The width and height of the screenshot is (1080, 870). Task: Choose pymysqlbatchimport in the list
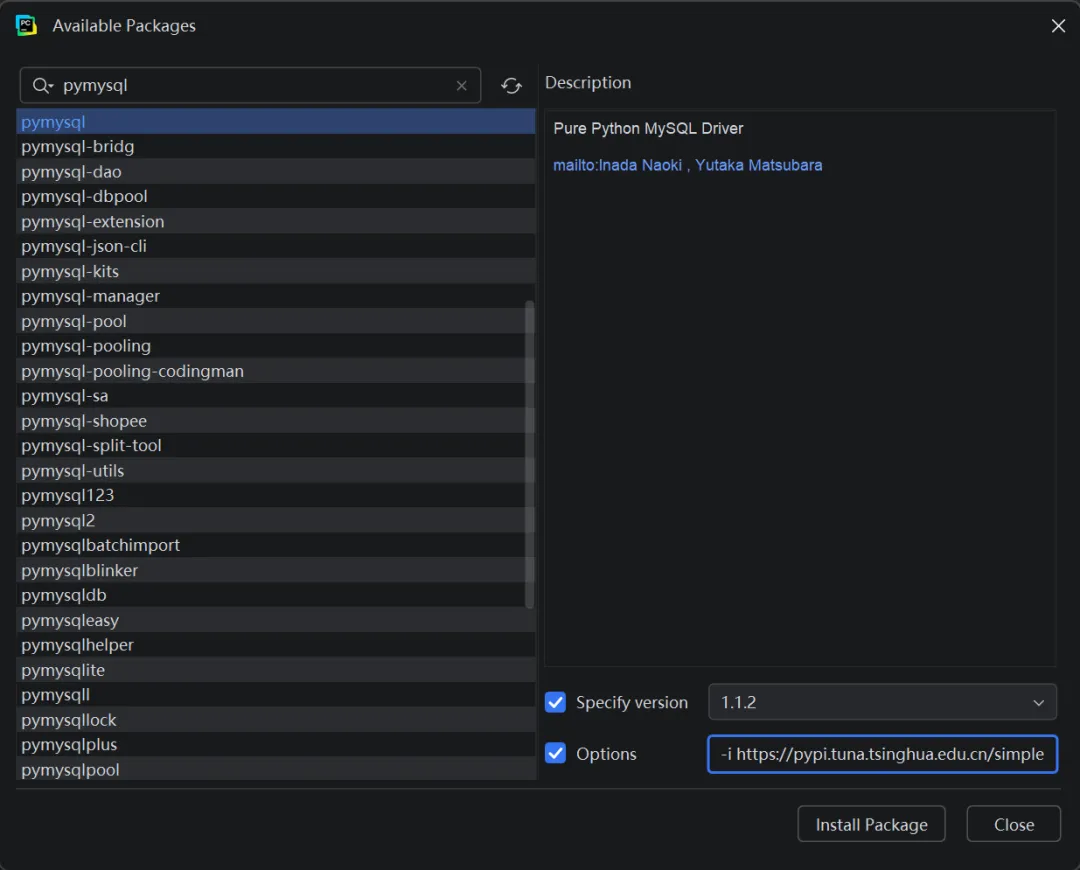tap(101, 545)
